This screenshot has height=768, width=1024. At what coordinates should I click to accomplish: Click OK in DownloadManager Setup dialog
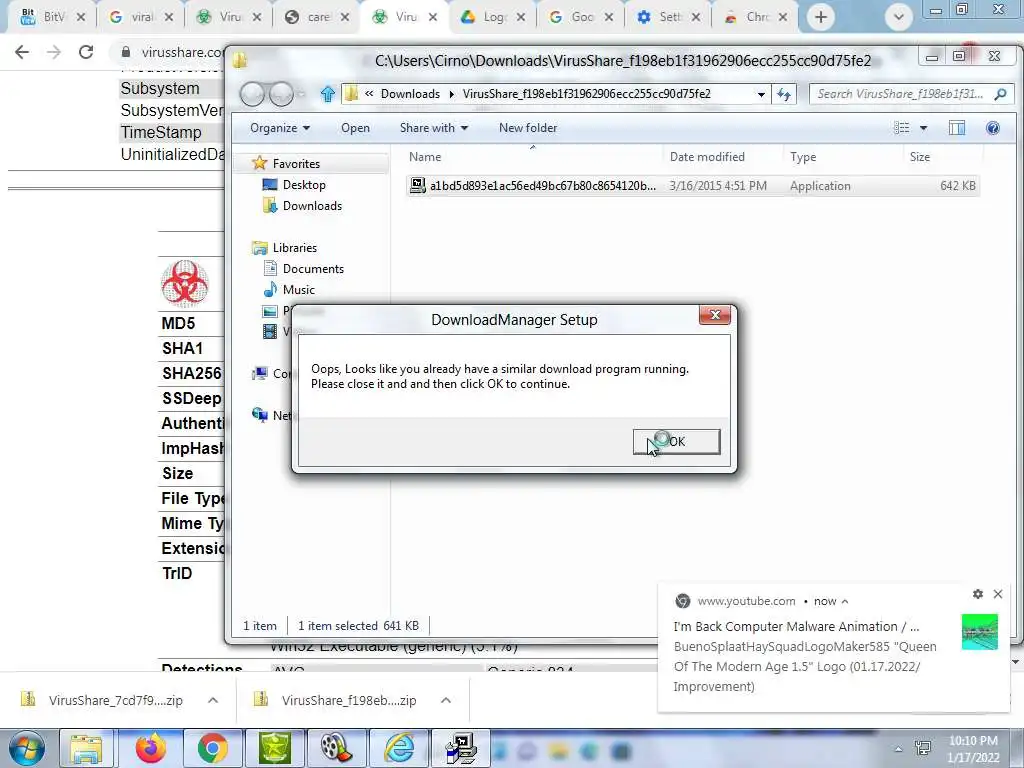click(677, 441)
